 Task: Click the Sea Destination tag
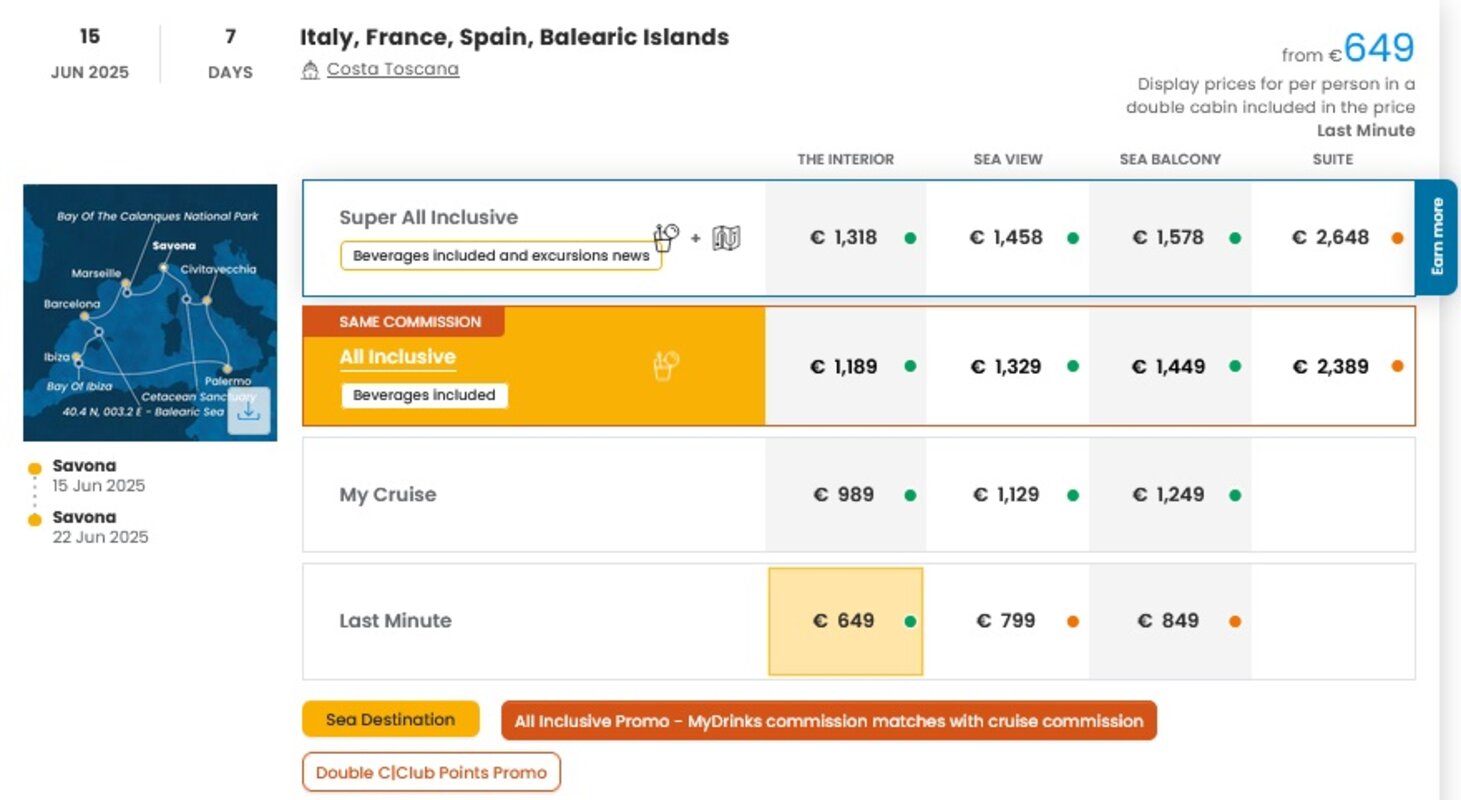[x=390, y=719]
